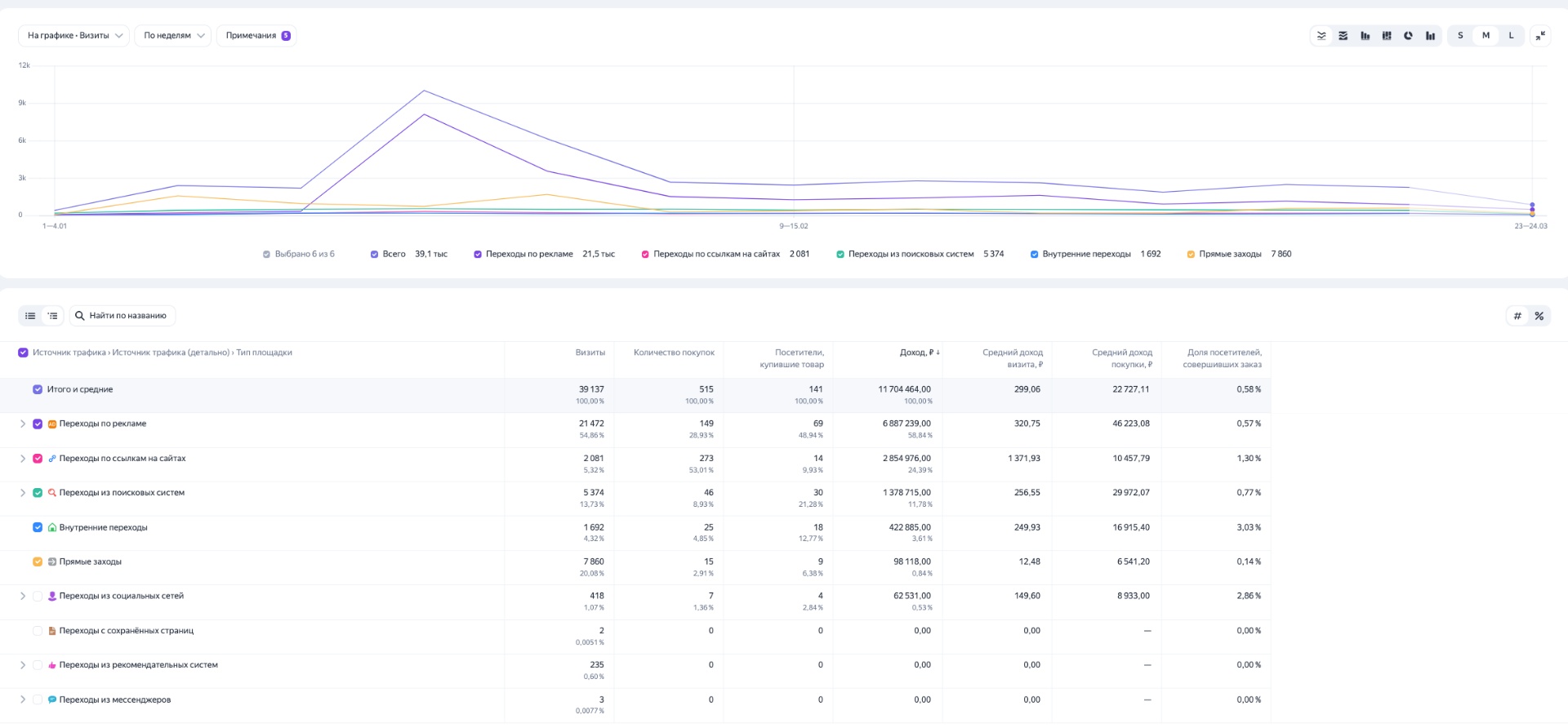Open the 'Примечания' notes button
Viewport: 1568px width, 728px height.
pyautogui.click(x=256, y=36)
